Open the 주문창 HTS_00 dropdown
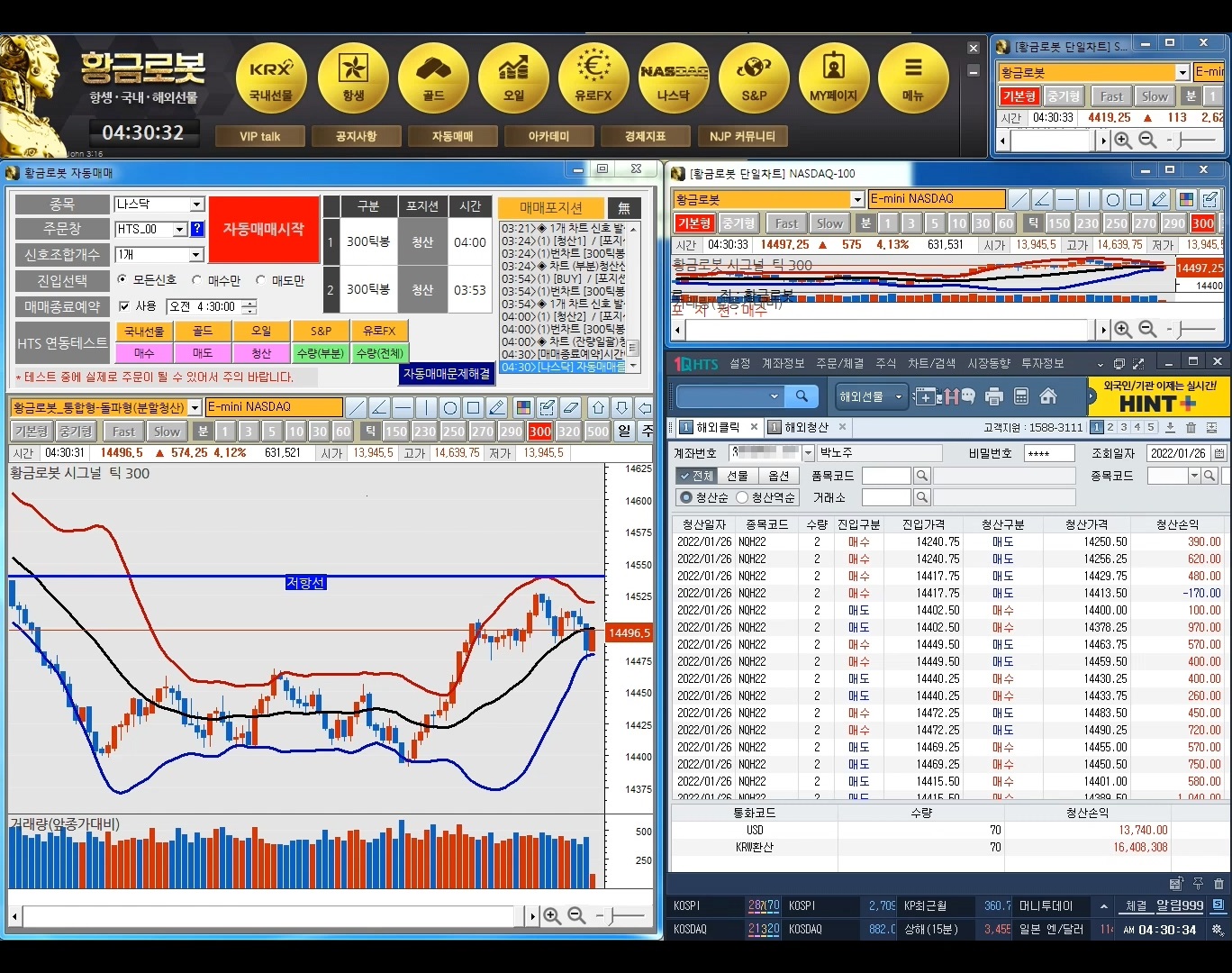The width and height of the screenshot is (1232, 973). coord(179,230)
